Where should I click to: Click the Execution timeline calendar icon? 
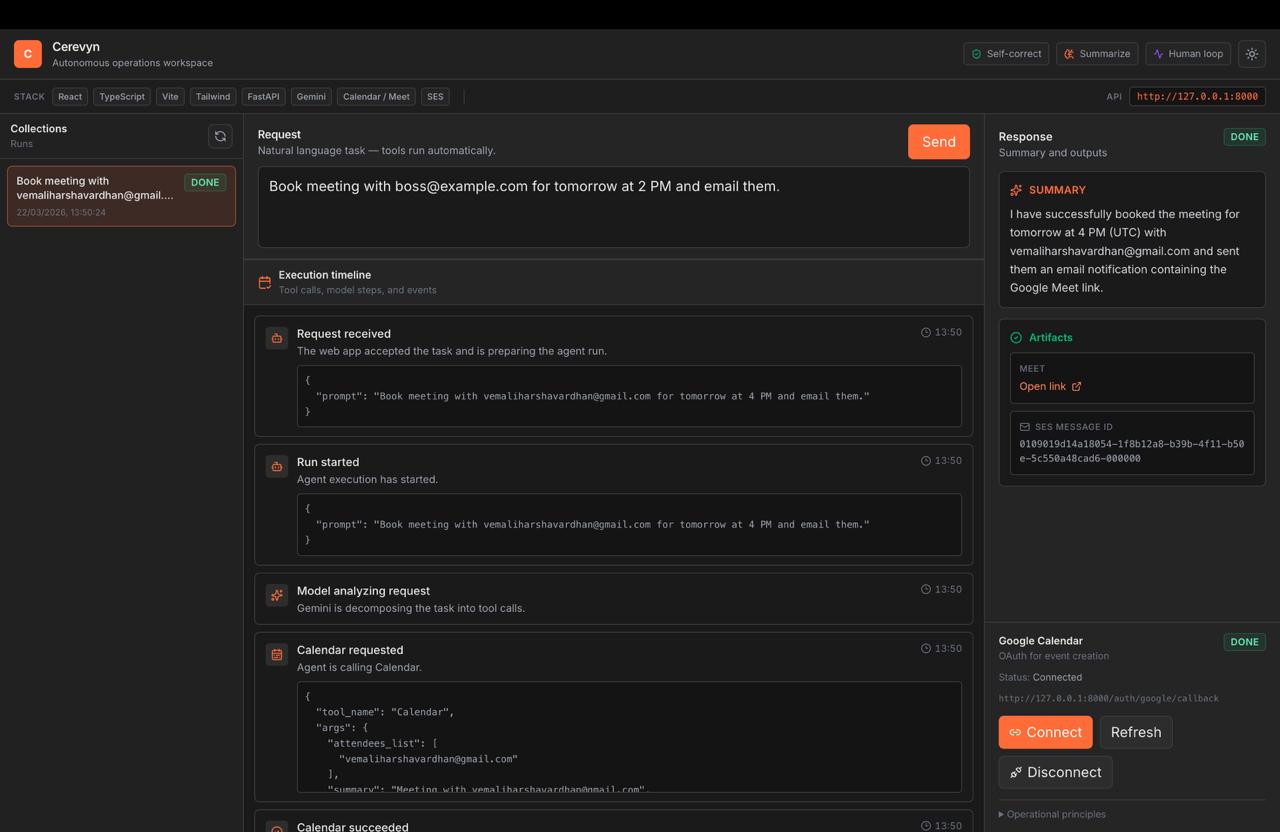pyautogui.click(x=265, y=283)
